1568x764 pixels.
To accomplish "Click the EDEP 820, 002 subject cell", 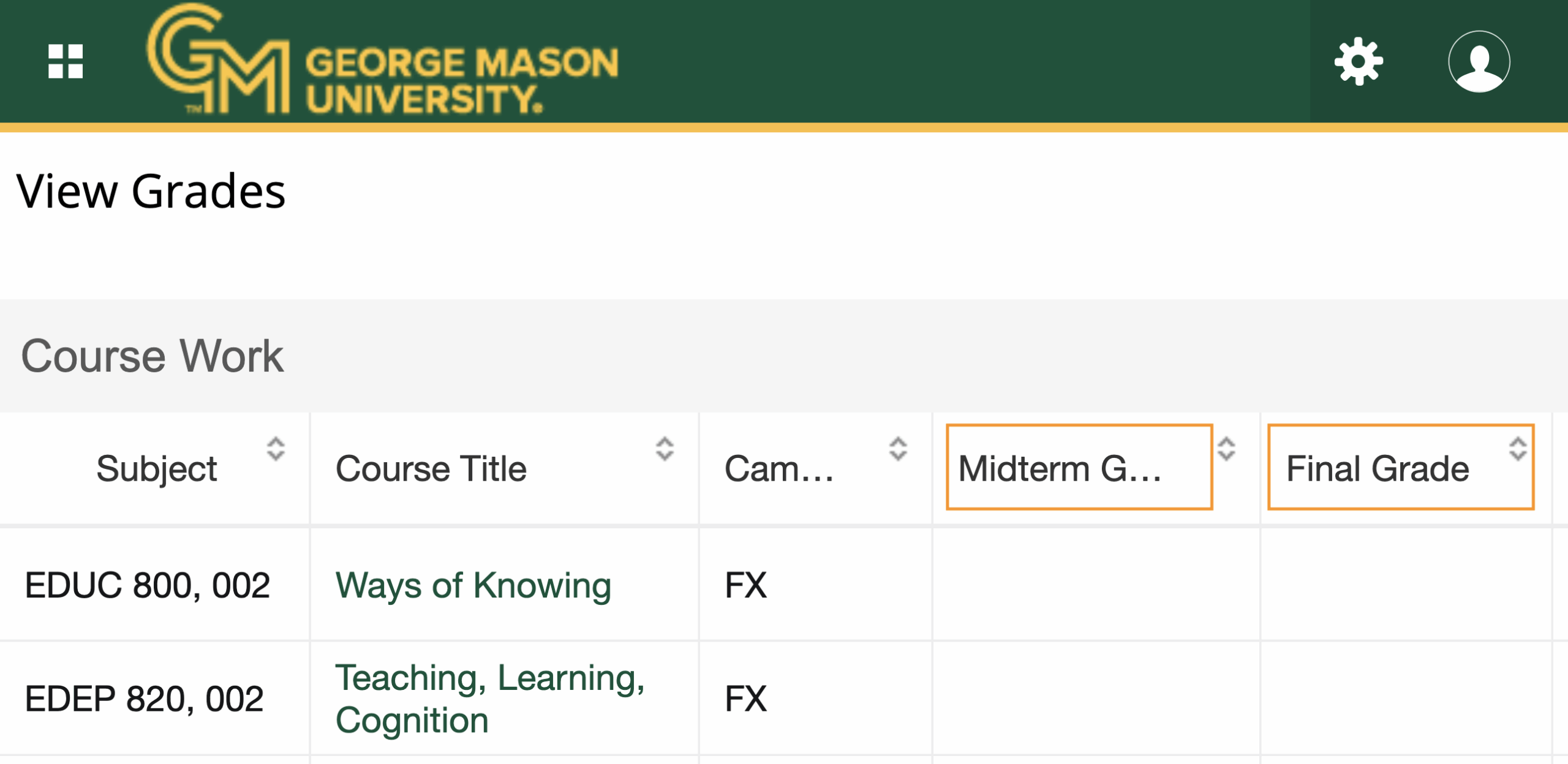I will (144, 698).
